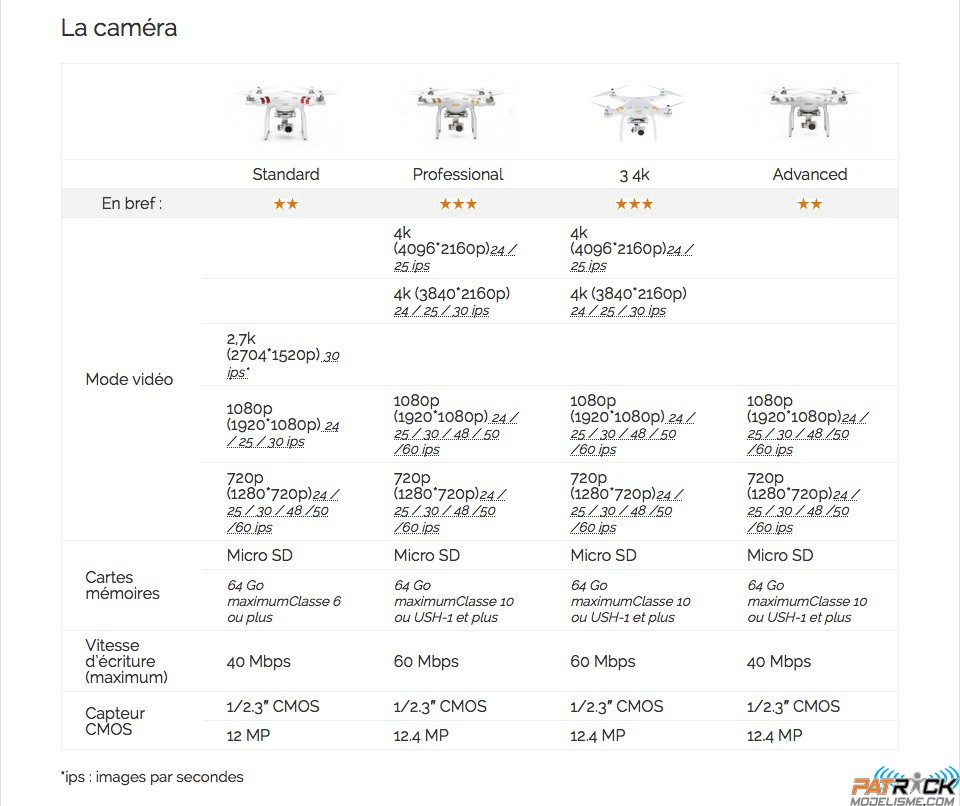Click the 'Mode vidéo' row label
Viewport: 960px width, 806px height.
129,379
